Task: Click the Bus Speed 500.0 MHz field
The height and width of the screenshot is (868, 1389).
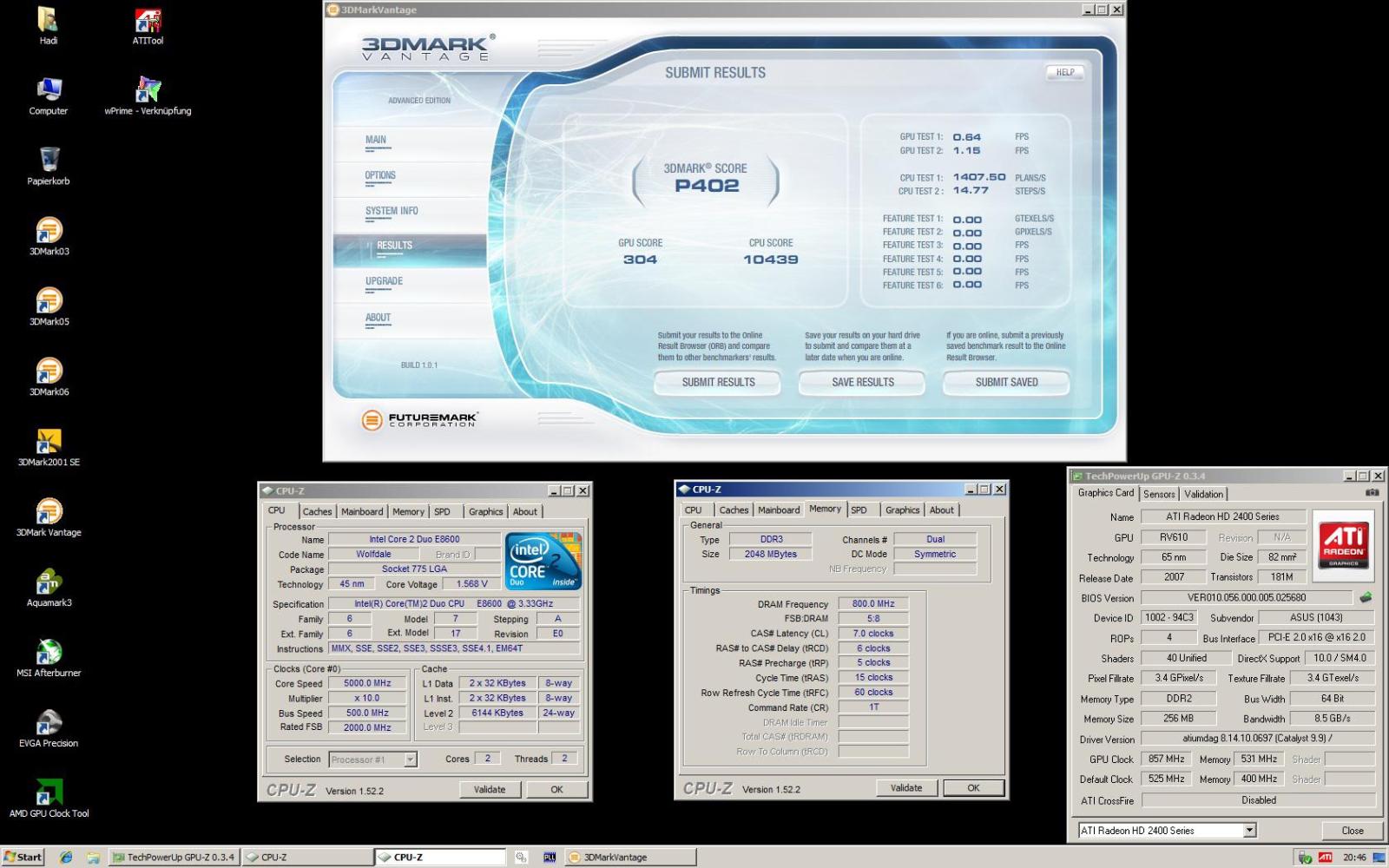Action: pyautogui.click(x=367, y=713)
